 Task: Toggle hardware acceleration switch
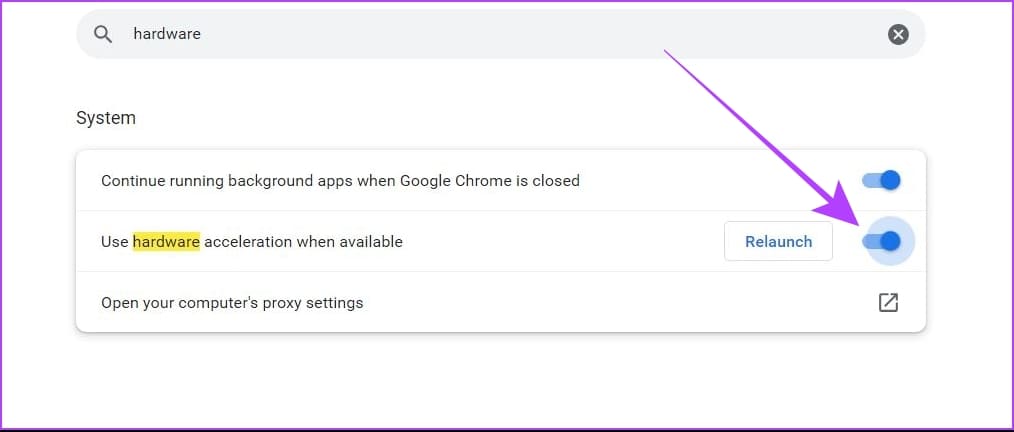tap(883, 241)
